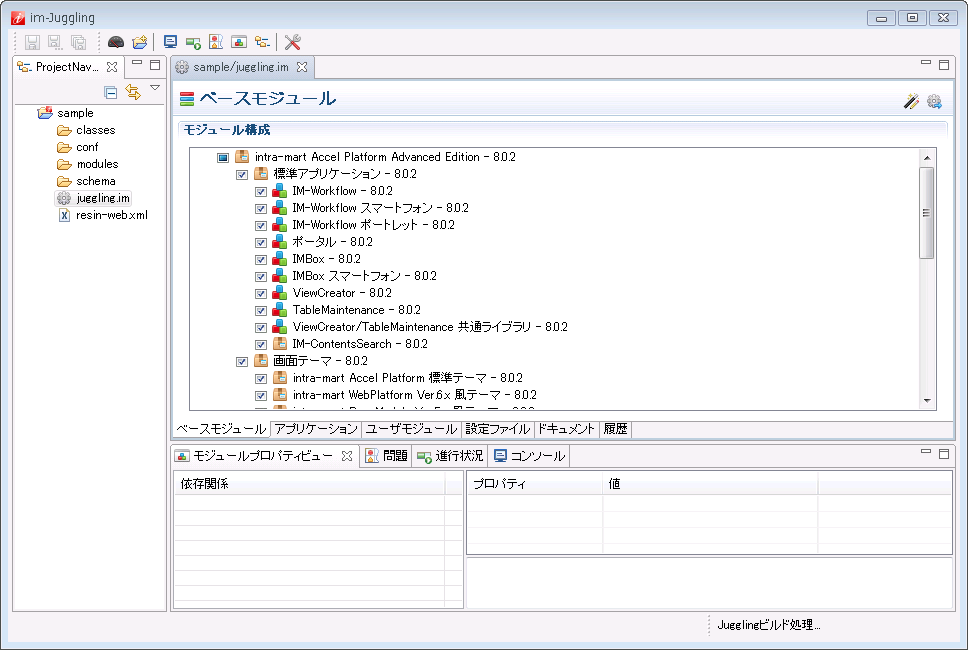968x650 pixels.
Task: Uncheck ポータル - 8.0.2 checkbox
Action: 261,243
